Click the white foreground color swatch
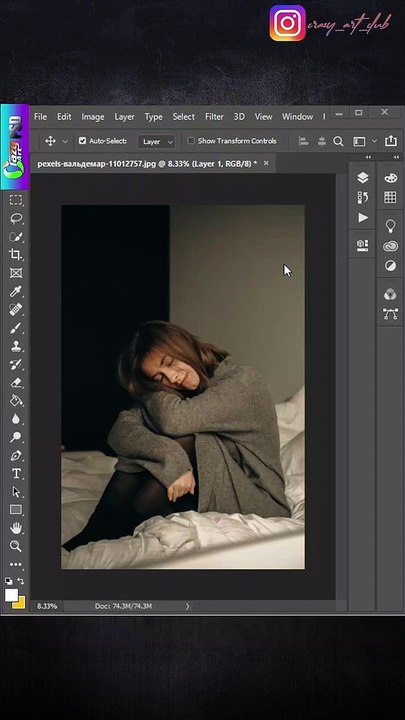 coord(11,595)
